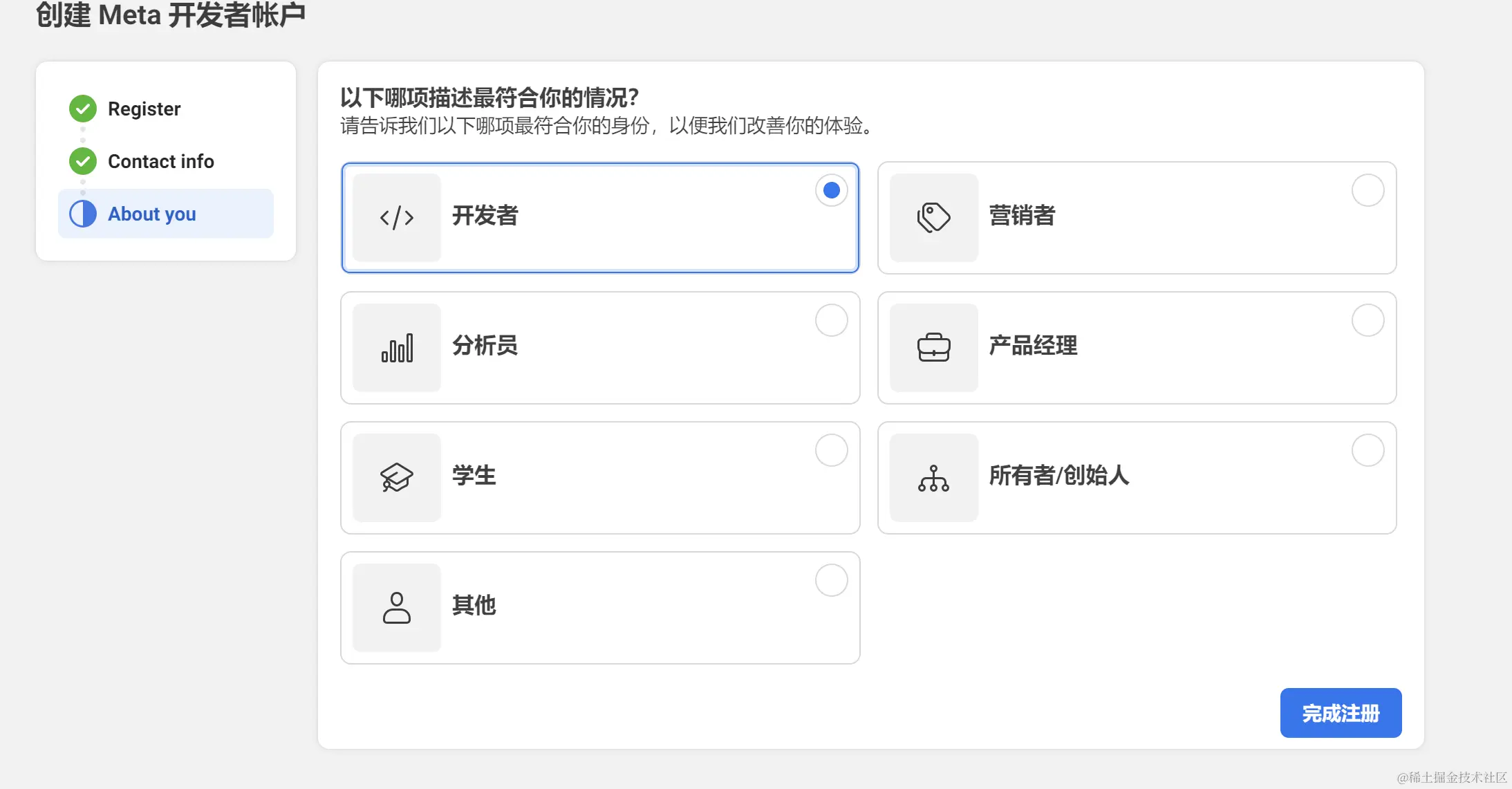The height and width of the screenshot is (789, 1512).
Task: Click the price tag marketer icon
Action: coord(933,218)
